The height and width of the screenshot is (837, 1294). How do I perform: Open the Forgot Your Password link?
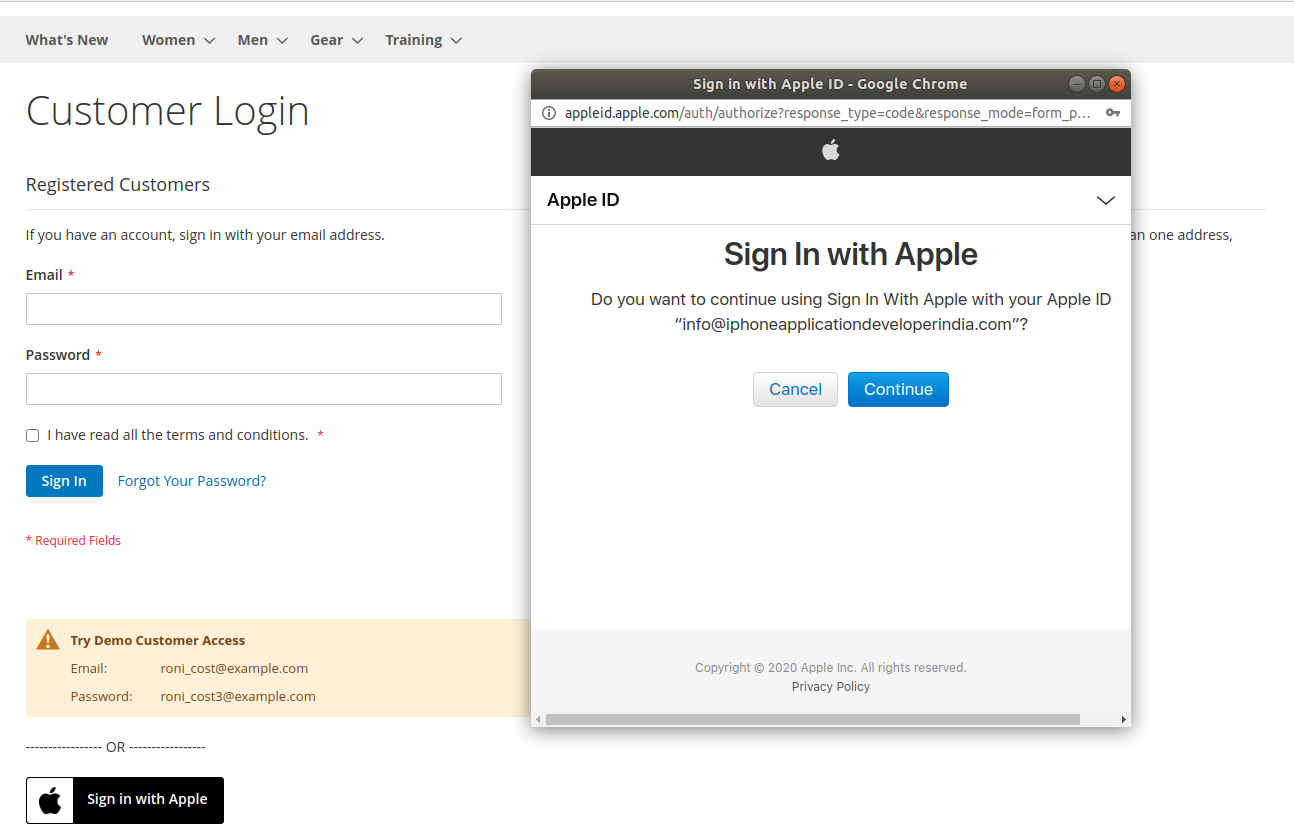(x=191, y=481)
